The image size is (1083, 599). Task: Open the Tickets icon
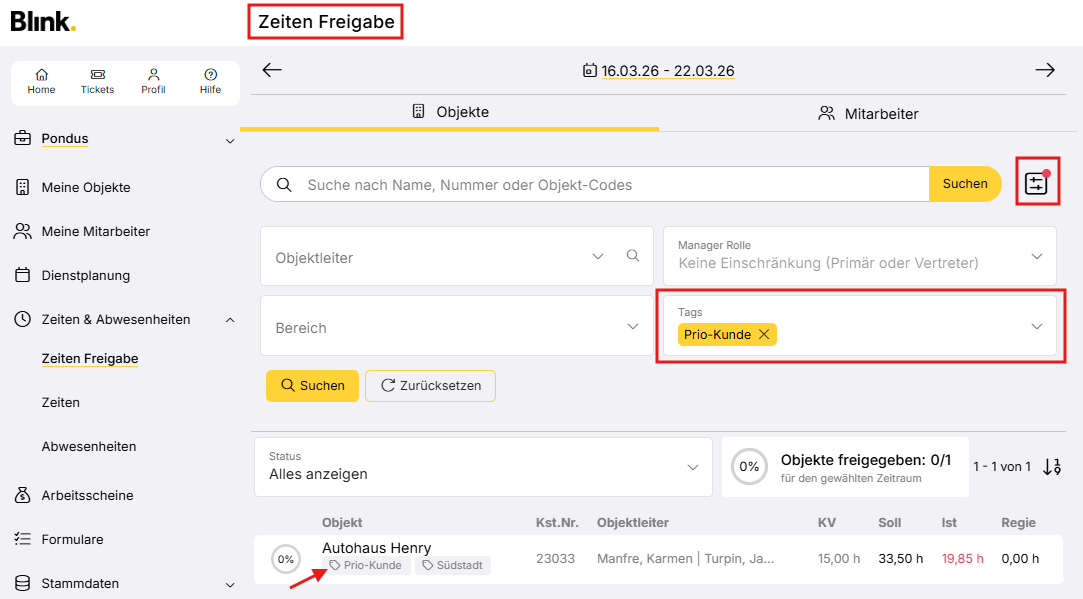(97, 81)
